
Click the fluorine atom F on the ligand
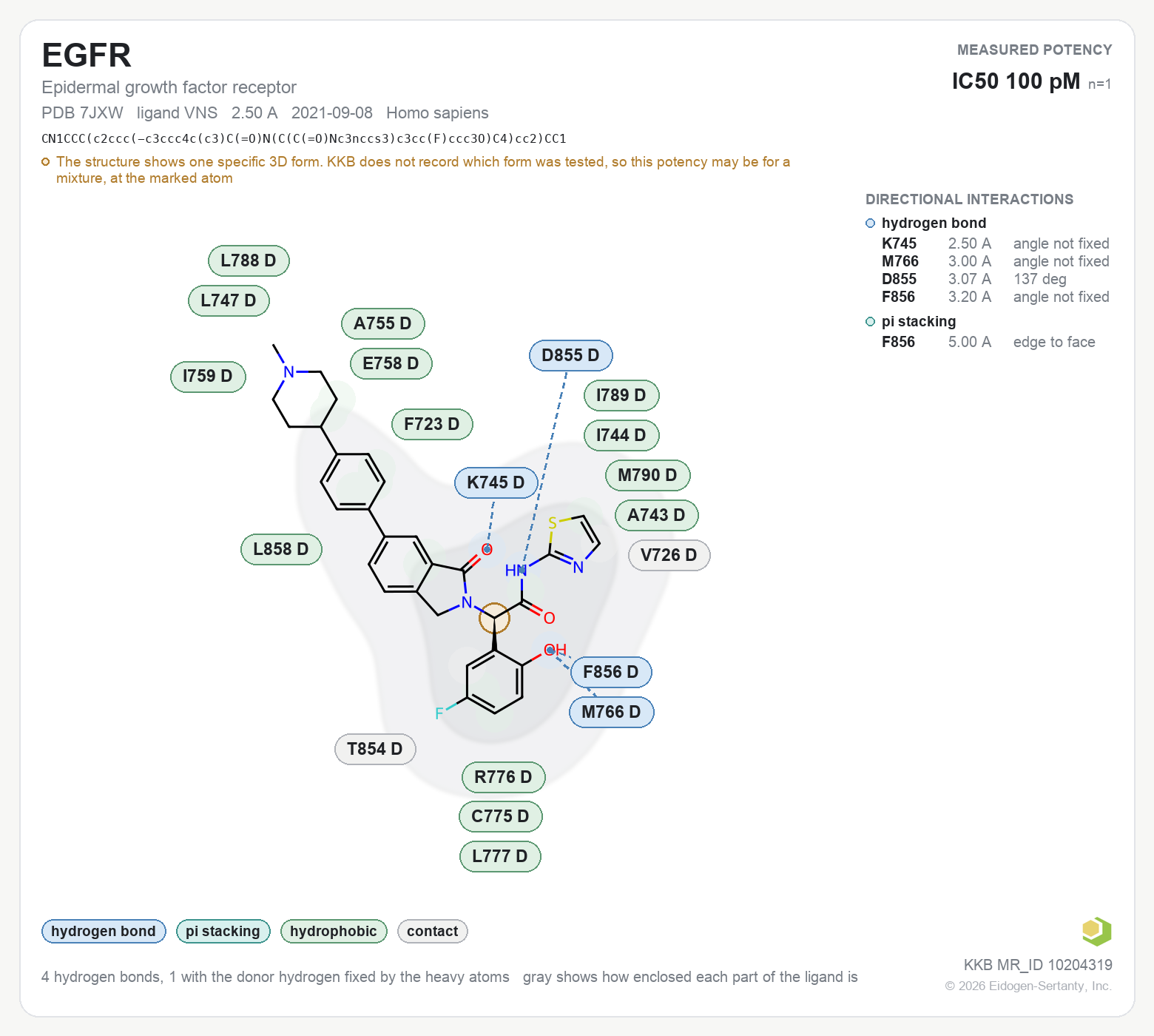pos(439,713)
